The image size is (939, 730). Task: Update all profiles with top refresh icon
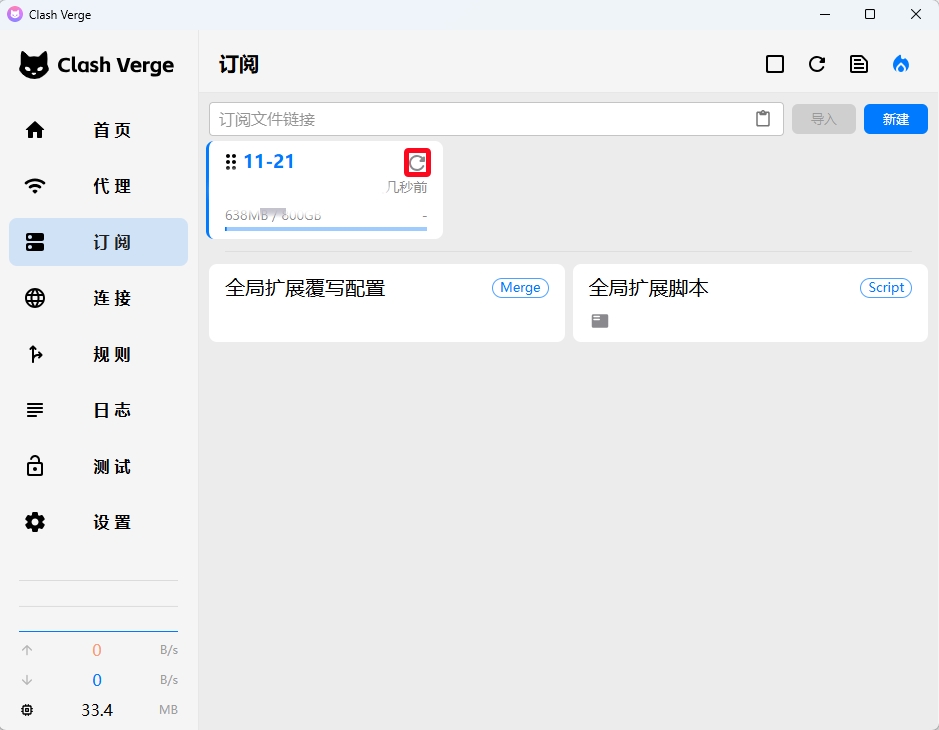click(817, 64)
